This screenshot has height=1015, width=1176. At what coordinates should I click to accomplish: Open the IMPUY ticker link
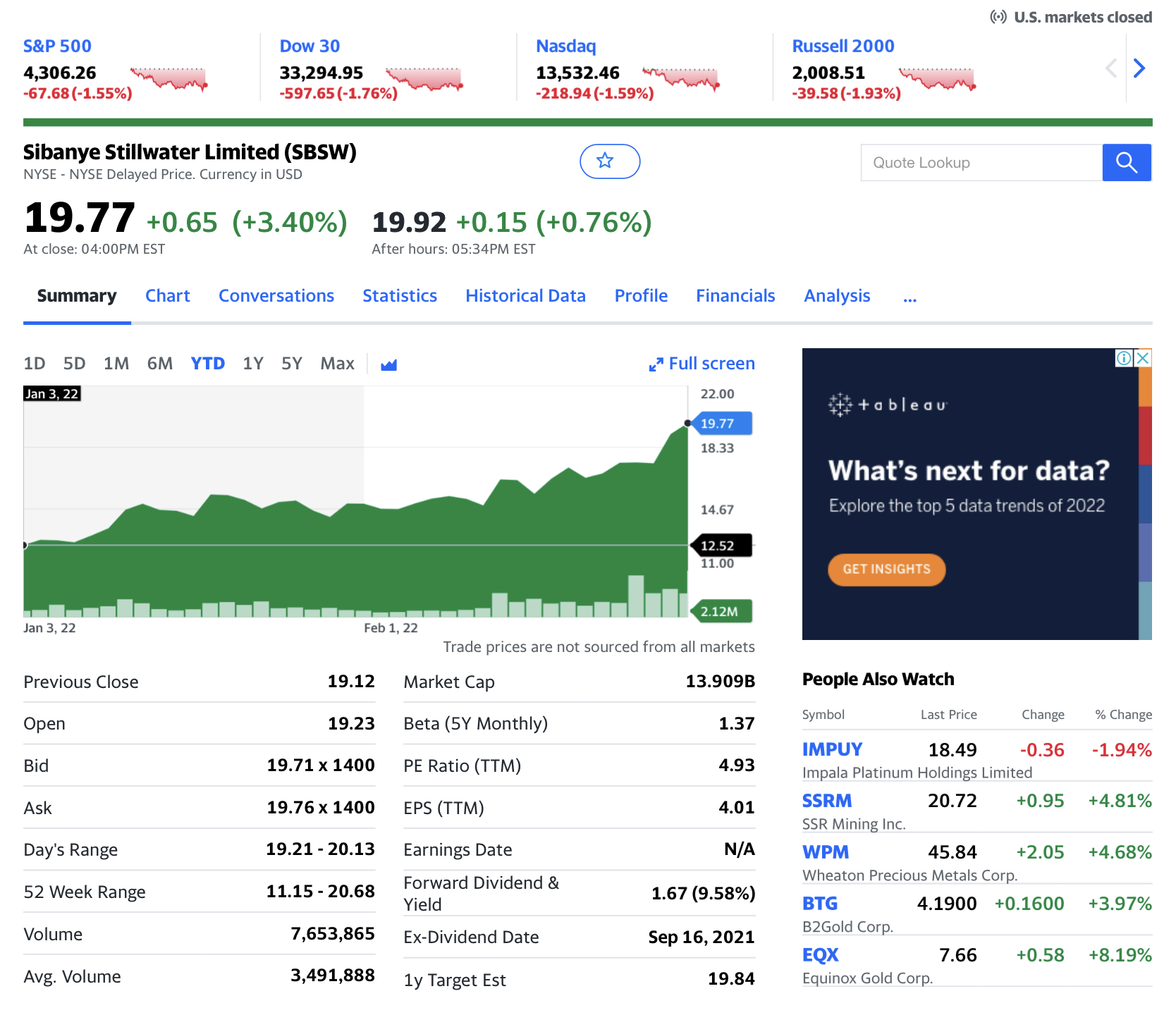tap(832, 749)
